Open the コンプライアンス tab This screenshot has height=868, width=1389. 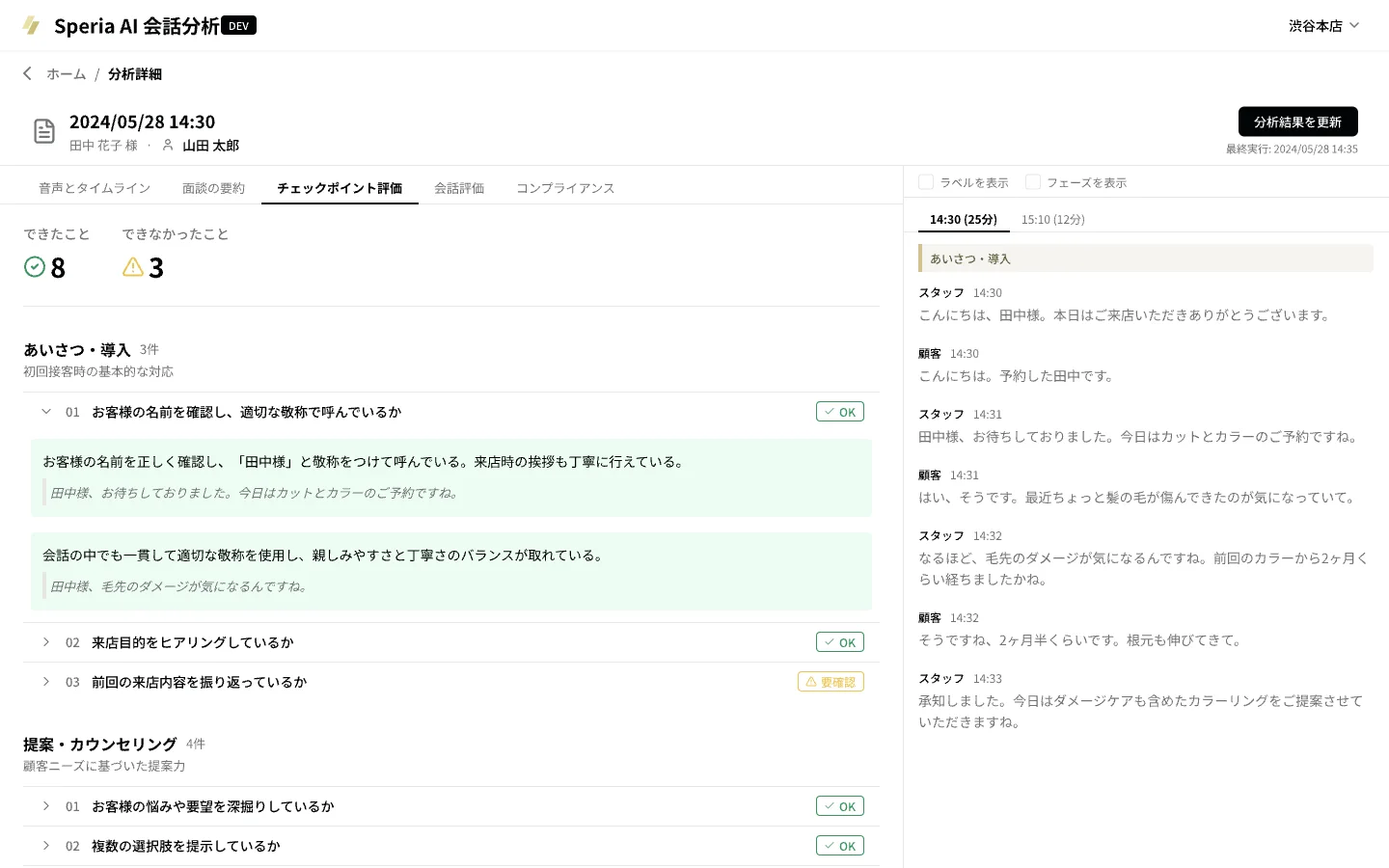pyautogui.click(x=565, y=188)
